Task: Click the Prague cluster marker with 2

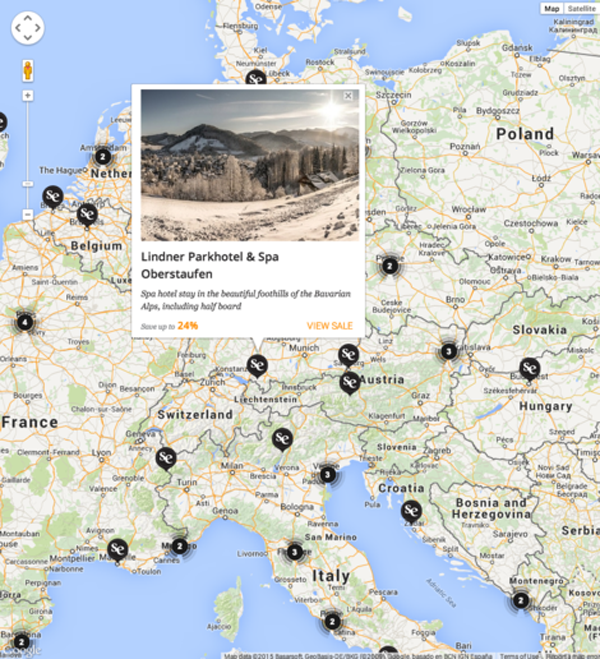Action: pyautogui.click(x=389, y=266)
